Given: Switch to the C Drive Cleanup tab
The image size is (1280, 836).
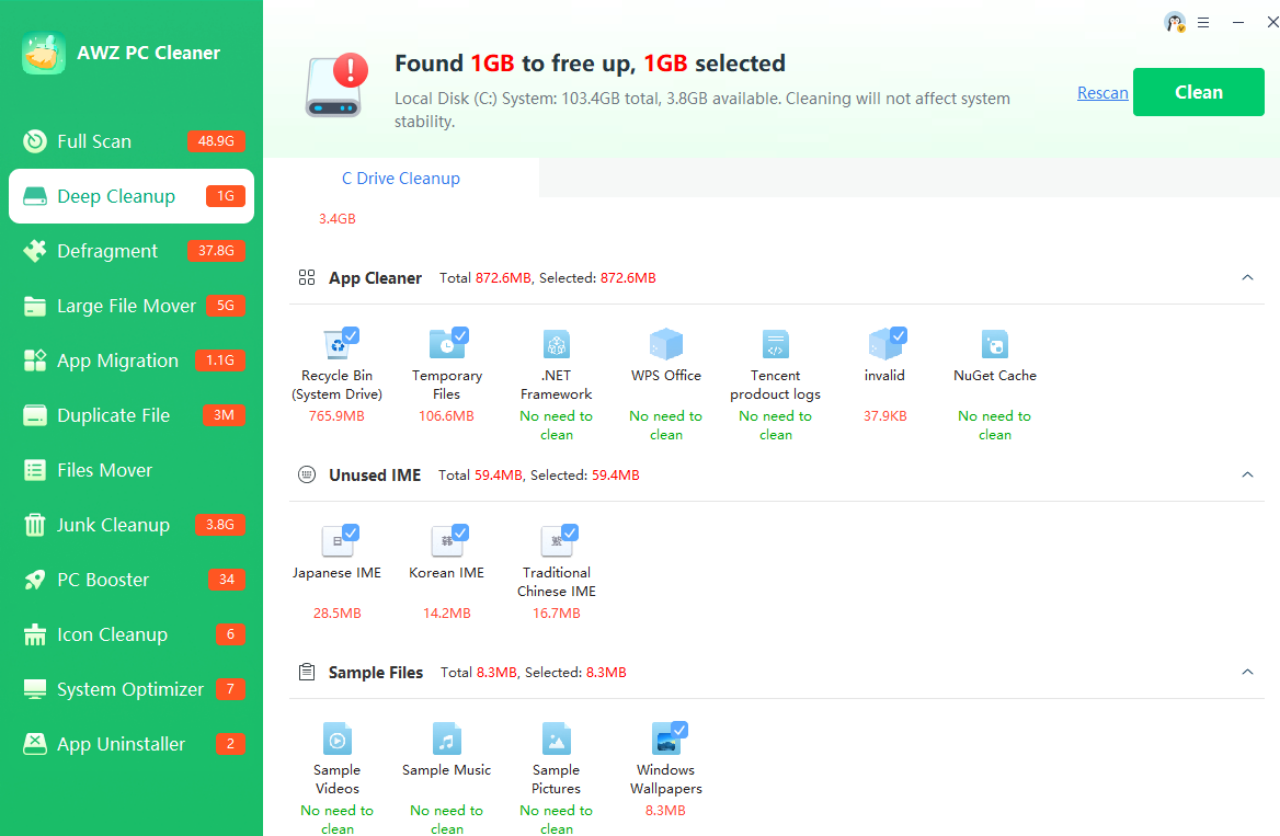Looking at the screenshot, I should click(401, 178).
